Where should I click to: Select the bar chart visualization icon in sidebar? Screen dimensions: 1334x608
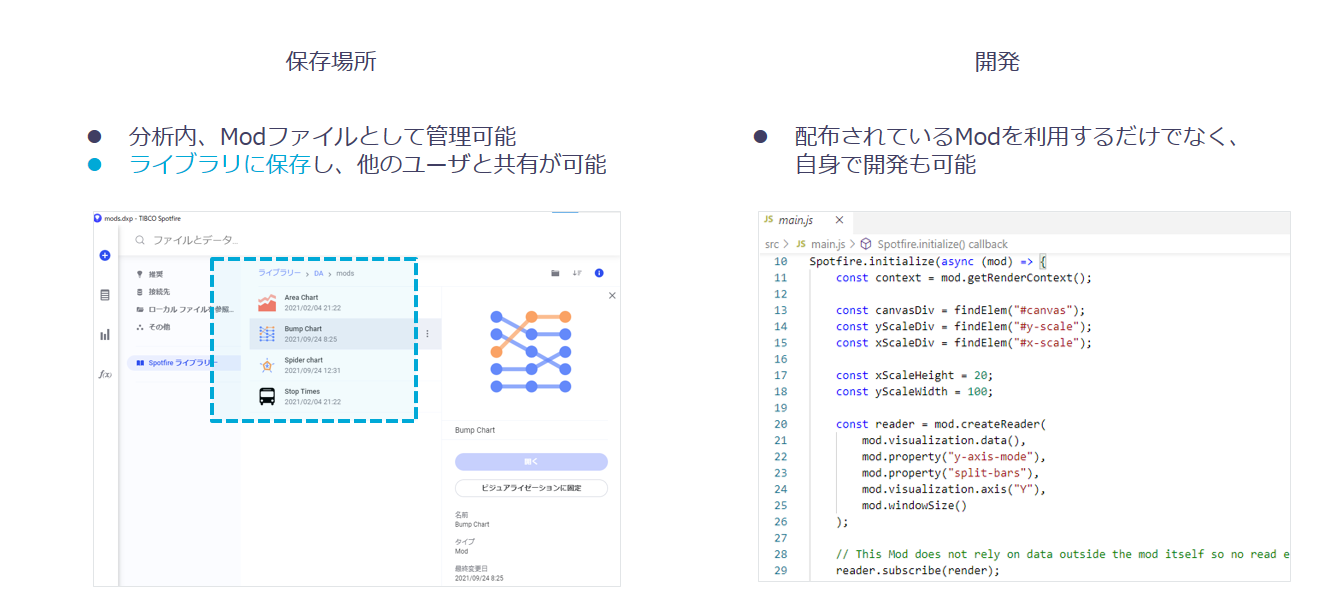pos(105,335)
